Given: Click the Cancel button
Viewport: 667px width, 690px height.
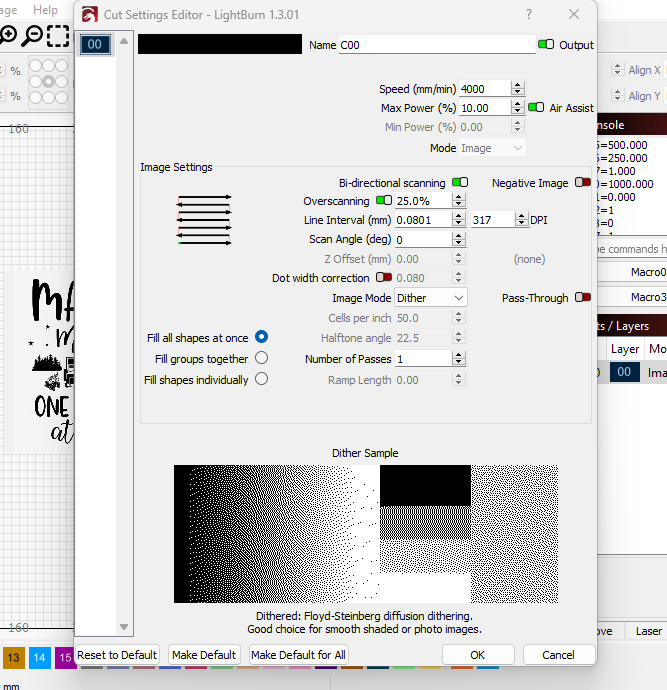Looking at the screenshot, I should click(558, 655).
